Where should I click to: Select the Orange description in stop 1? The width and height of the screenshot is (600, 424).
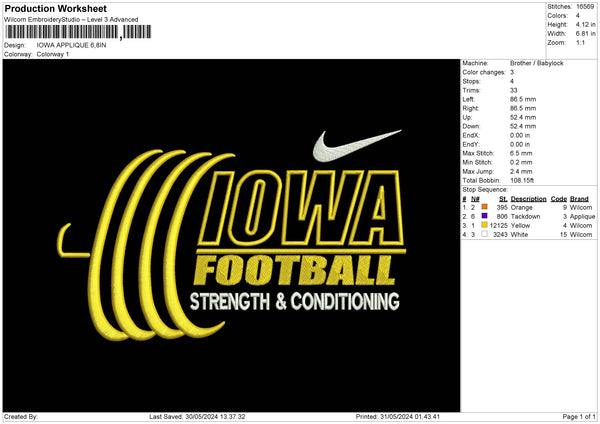click(x=522, y=207)
